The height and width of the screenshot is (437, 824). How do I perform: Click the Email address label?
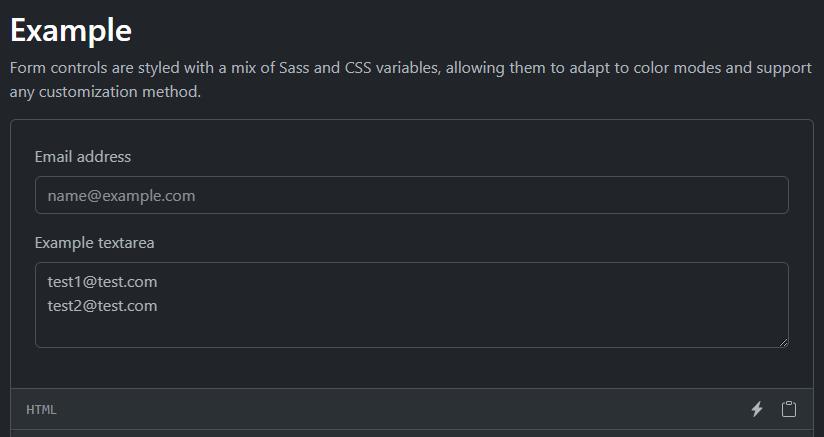coord(83,157)
